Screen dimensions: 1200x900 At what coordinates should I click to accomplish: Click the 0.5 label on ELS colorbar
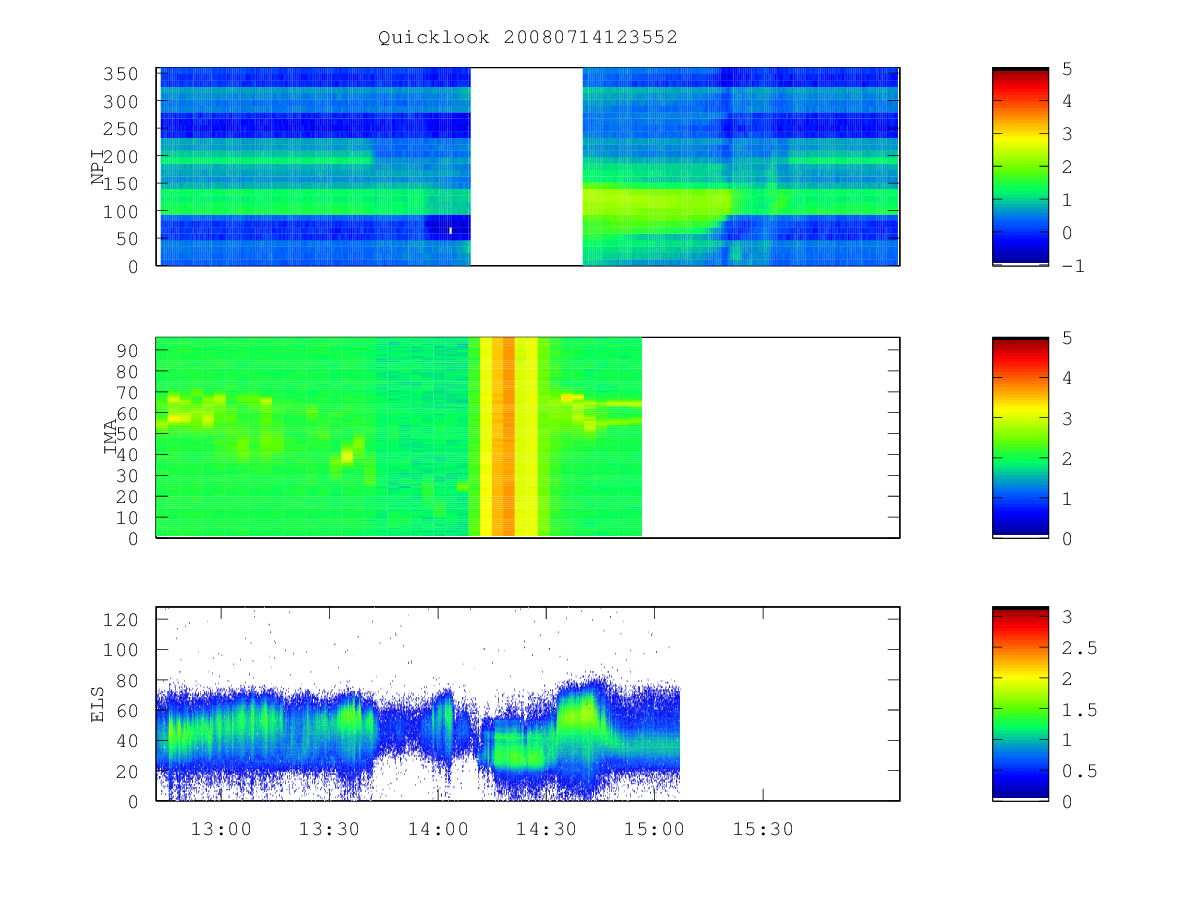coord(1078,771)
